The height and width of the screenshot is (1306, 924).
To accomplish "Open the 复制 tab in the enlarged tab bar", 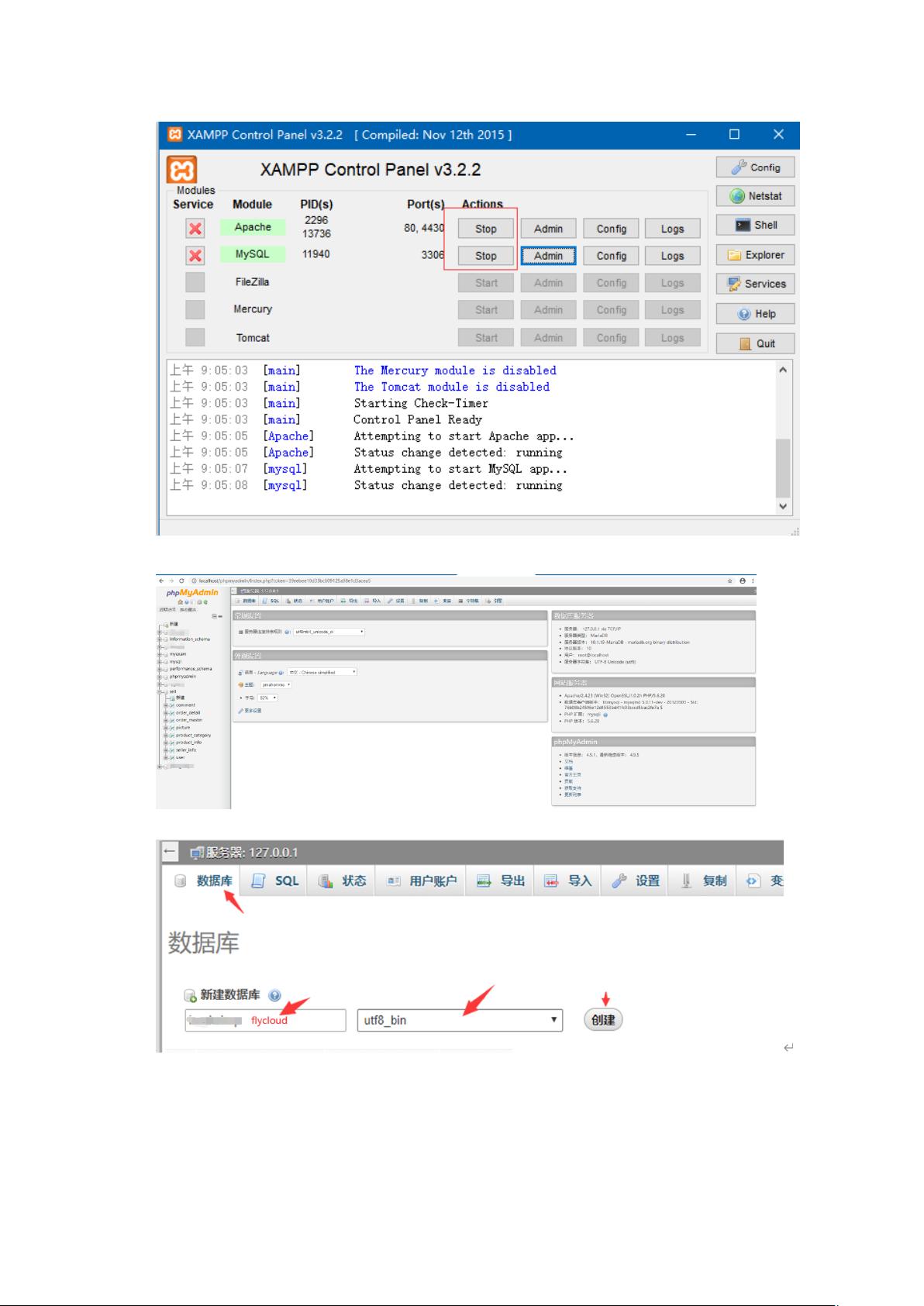I will (x=703, y=881).
